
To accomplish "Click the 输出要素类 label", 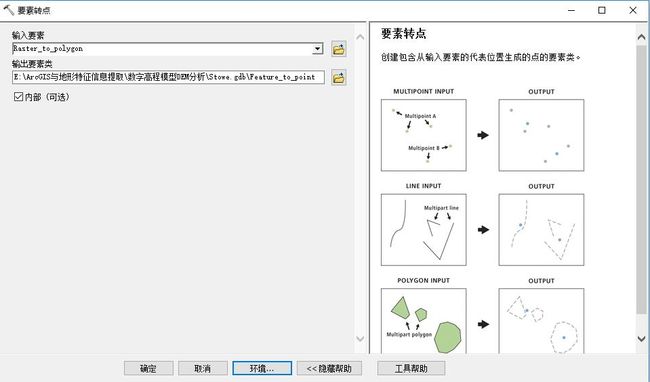I will (x=32, y=64).
